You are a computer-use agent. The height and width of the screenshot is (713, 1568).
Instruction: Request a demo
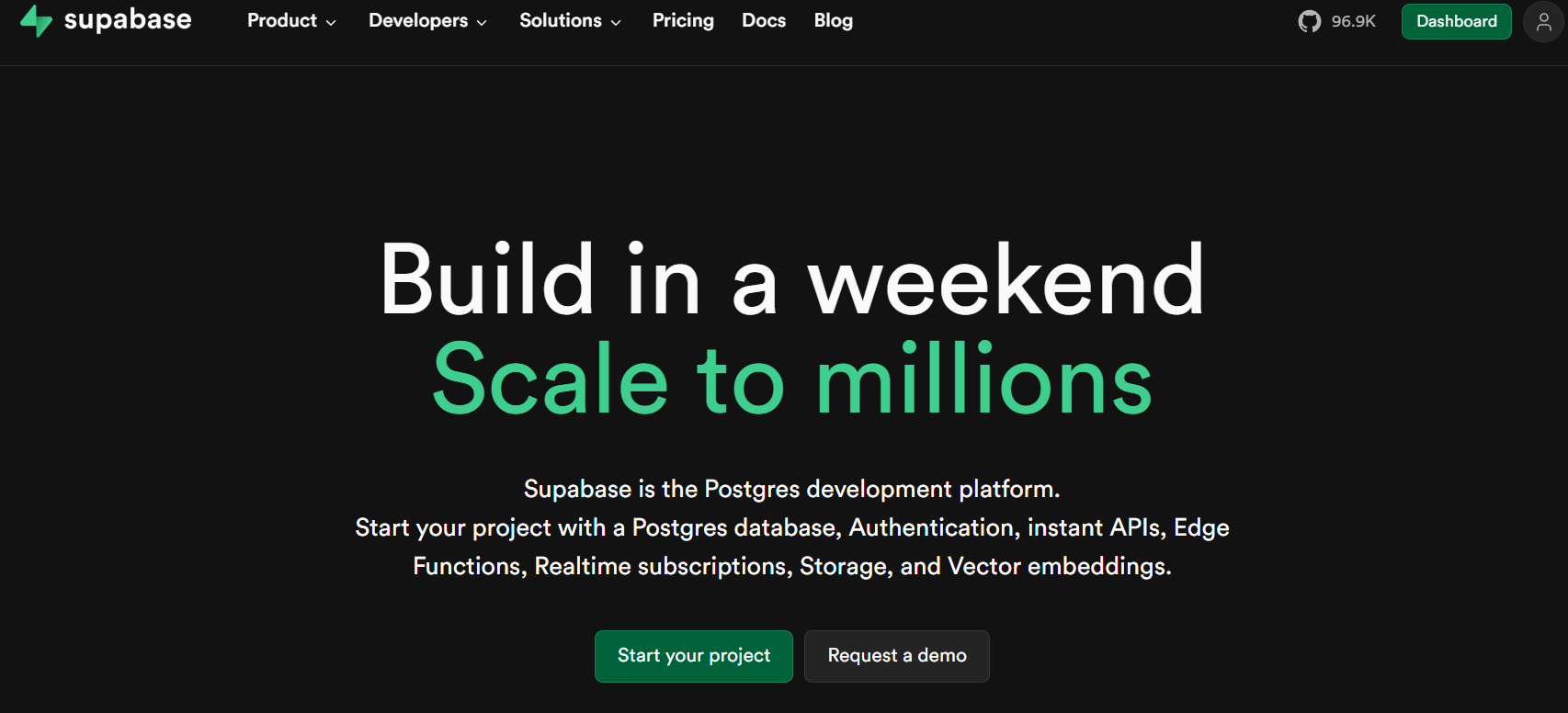click(x=896, y=655)
